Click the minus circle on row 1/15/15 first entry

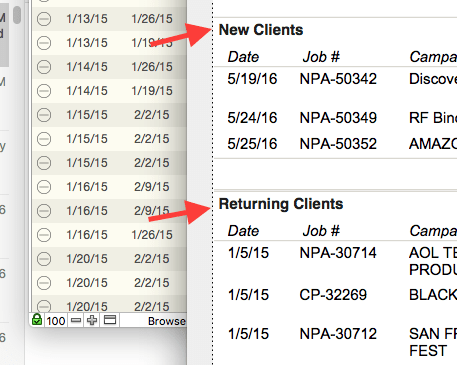[44, 115]
